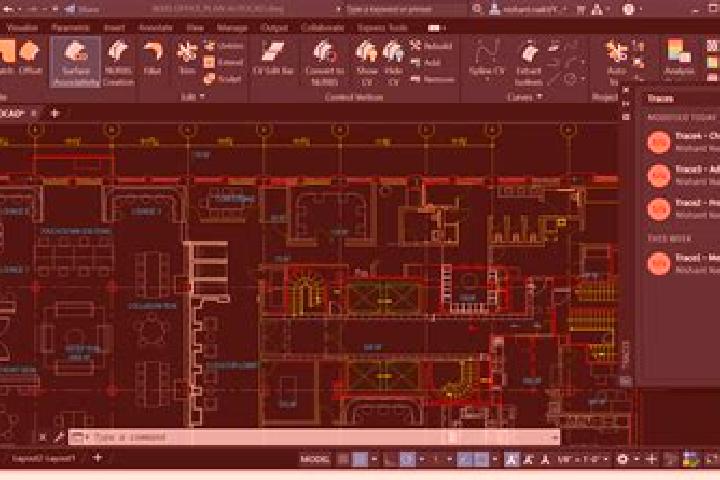The width and height of the screenshot is (720, 480).
Task: Open the annotation scale dropdown
Action: pos(583,459)
